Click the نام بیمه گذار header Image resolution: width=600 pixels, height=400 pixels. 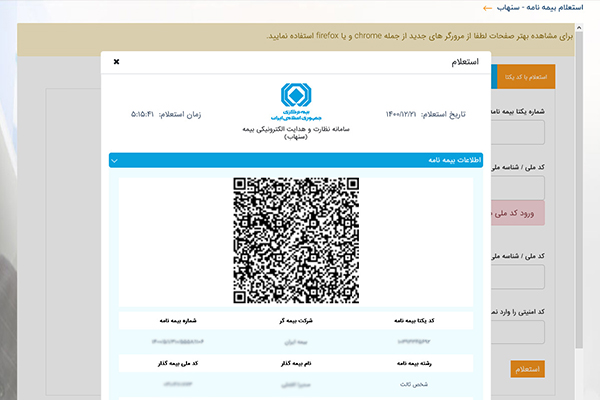(296, 363)
